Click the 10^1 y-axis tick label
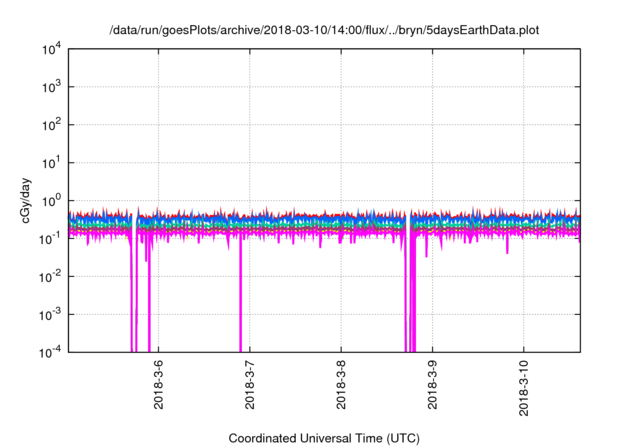 coord(52,163)
